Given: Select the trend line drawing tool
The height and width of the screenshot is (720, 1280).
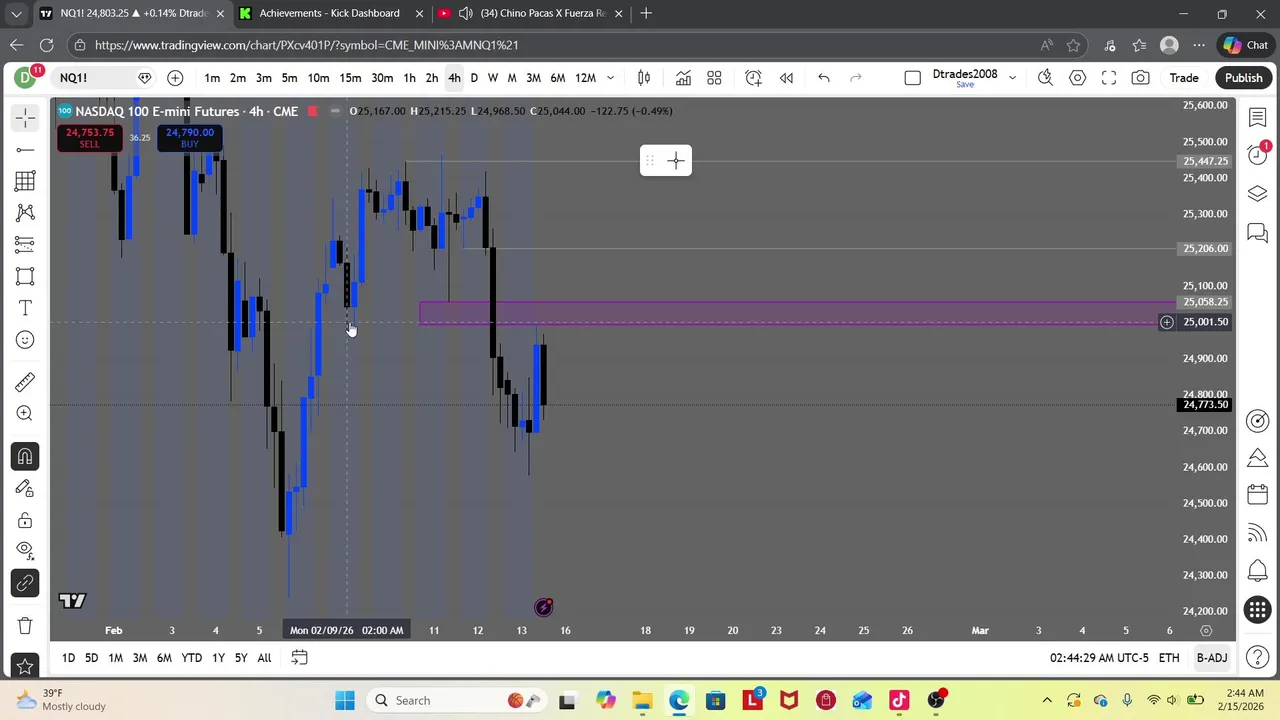Looking at the screenshot, I should click(25, 150).
